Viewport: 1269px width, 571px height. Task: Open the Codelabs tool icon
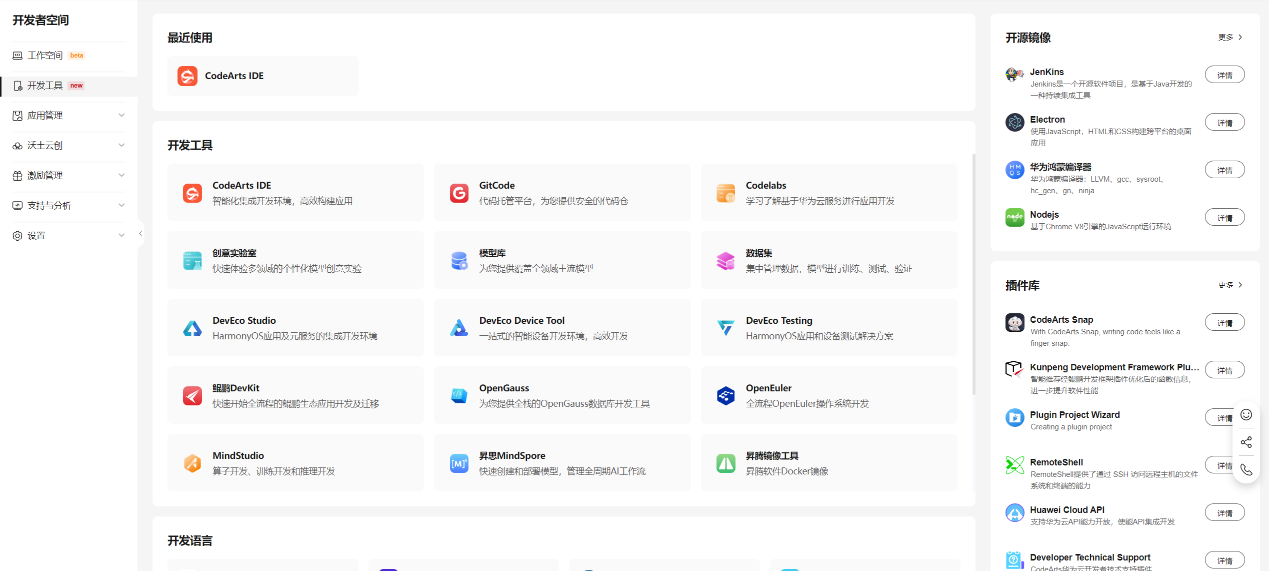click(x=726, y=193)
